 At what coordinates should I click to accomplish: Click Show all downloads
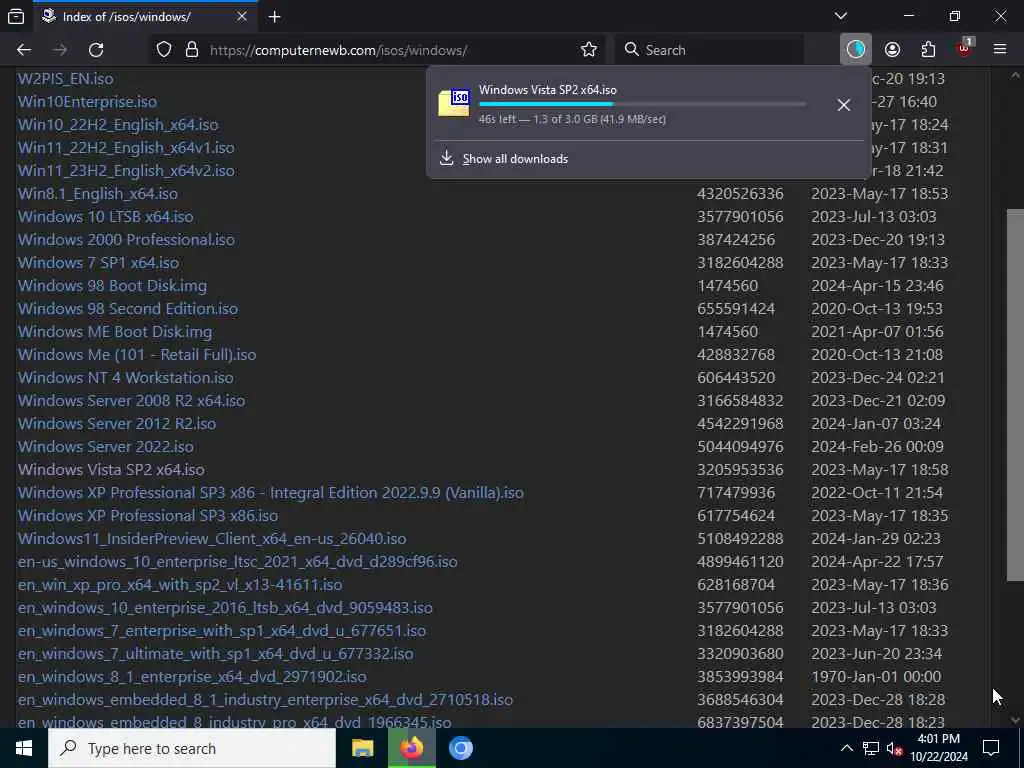515,159
